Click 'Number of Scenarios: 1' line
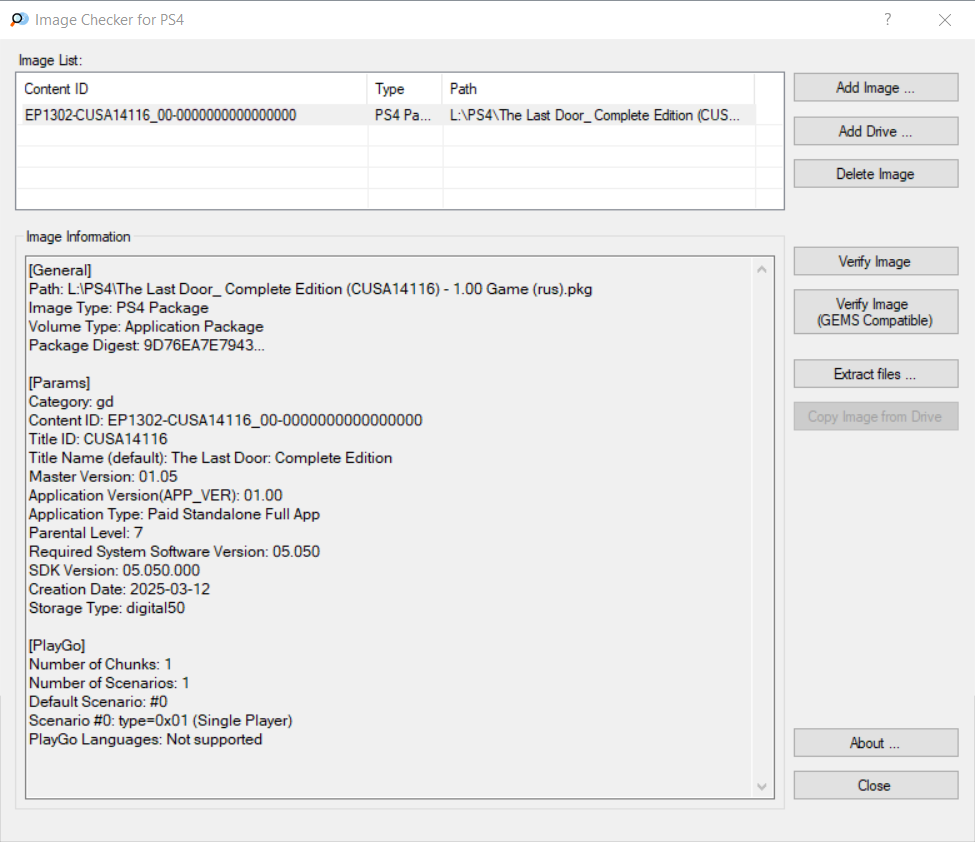The image size is (975, 842). (x=109, y=683)
